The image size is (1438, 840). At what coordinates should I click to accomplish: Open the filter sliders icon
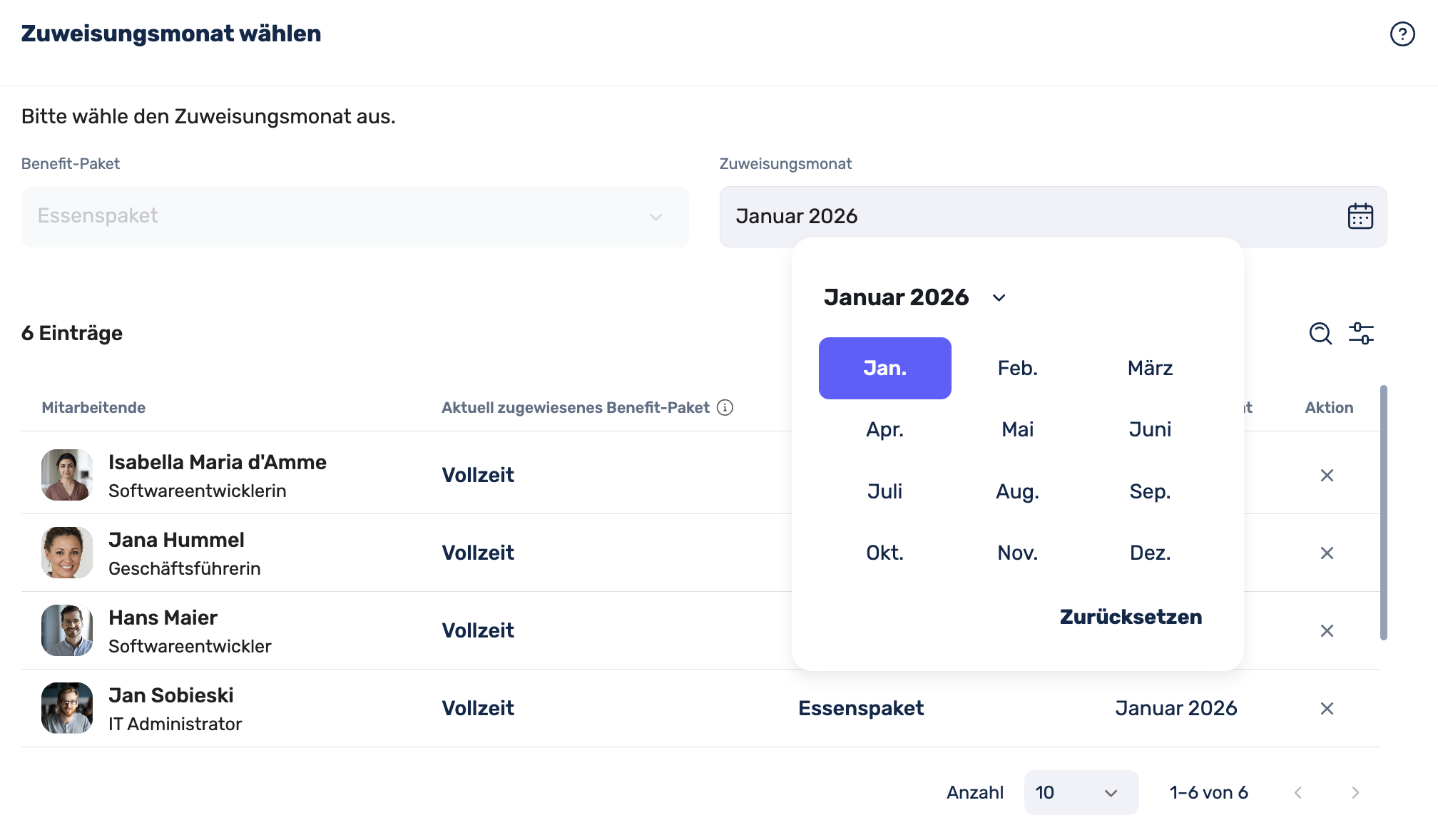pos(1361,333)
